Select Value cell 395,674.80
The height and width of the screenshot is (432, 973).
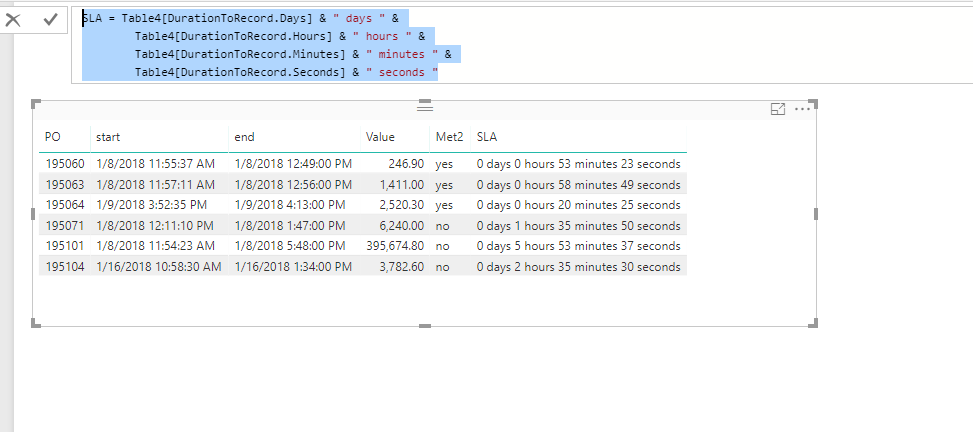[x=395, y=246]
